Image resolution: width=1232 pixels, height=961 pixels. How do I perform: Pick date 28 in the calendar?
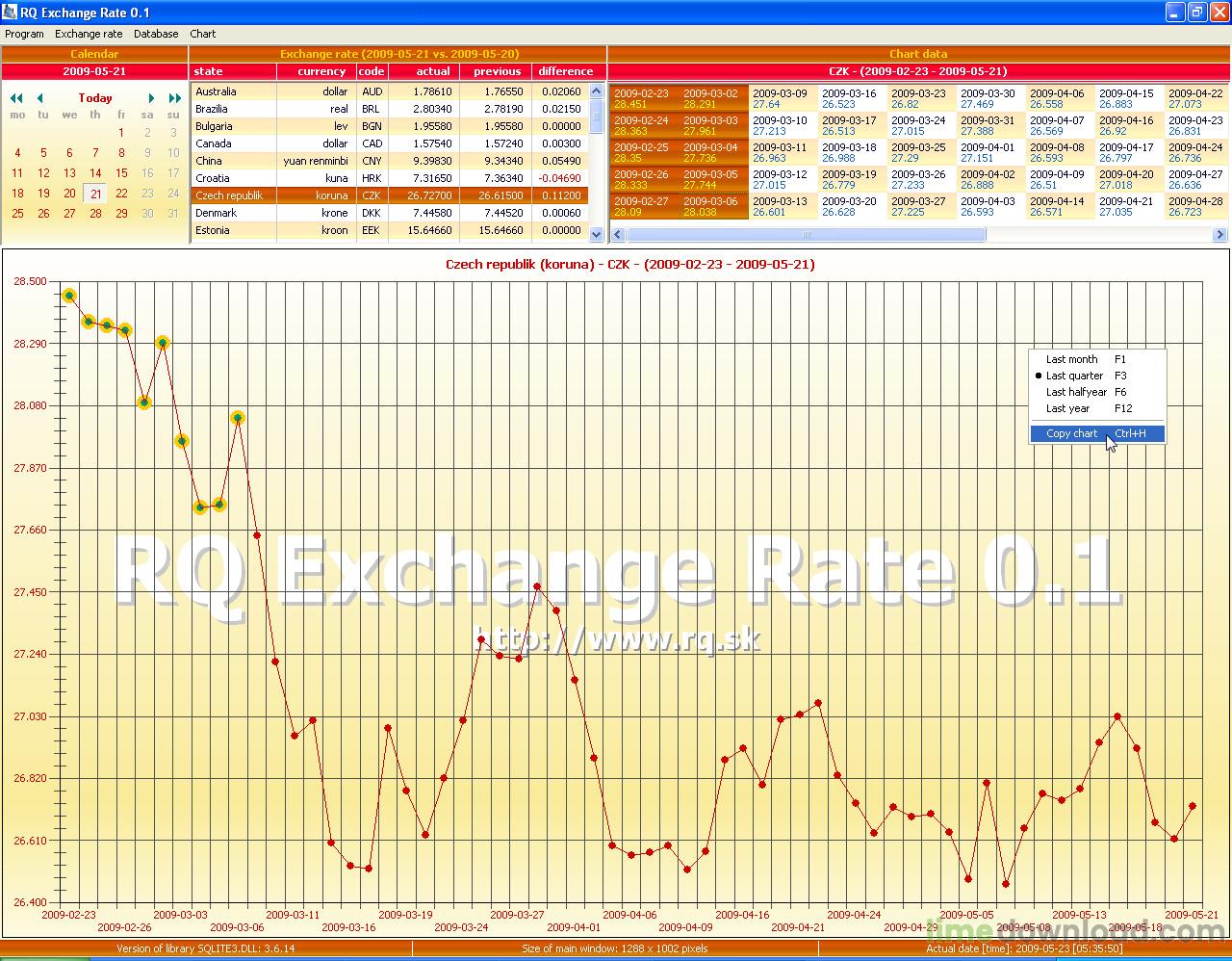coord(95,213)
